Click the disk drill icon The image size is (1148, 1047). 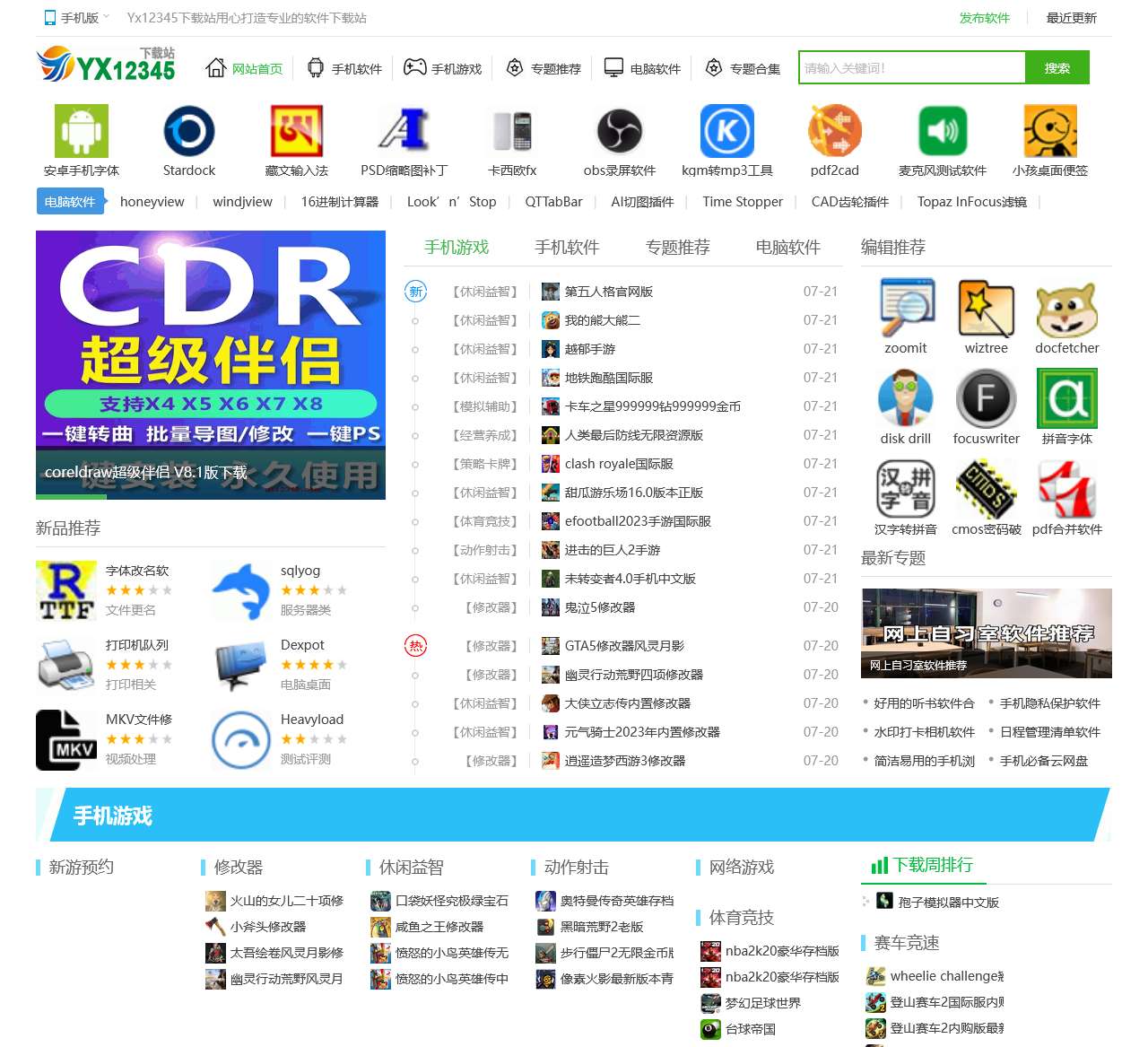click(x=906, y=398)
